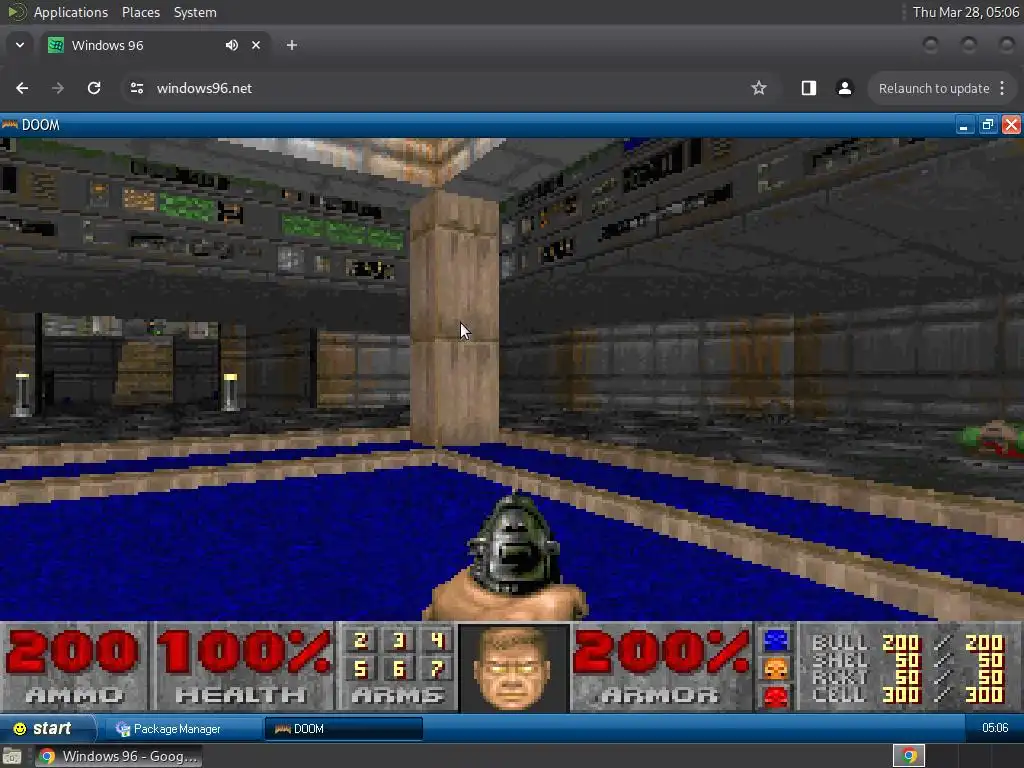Viewport: 1024px width, 768px height.
Task: Select DOOM in Windows 96 taskbar
Action: click(x=344, y=729)
